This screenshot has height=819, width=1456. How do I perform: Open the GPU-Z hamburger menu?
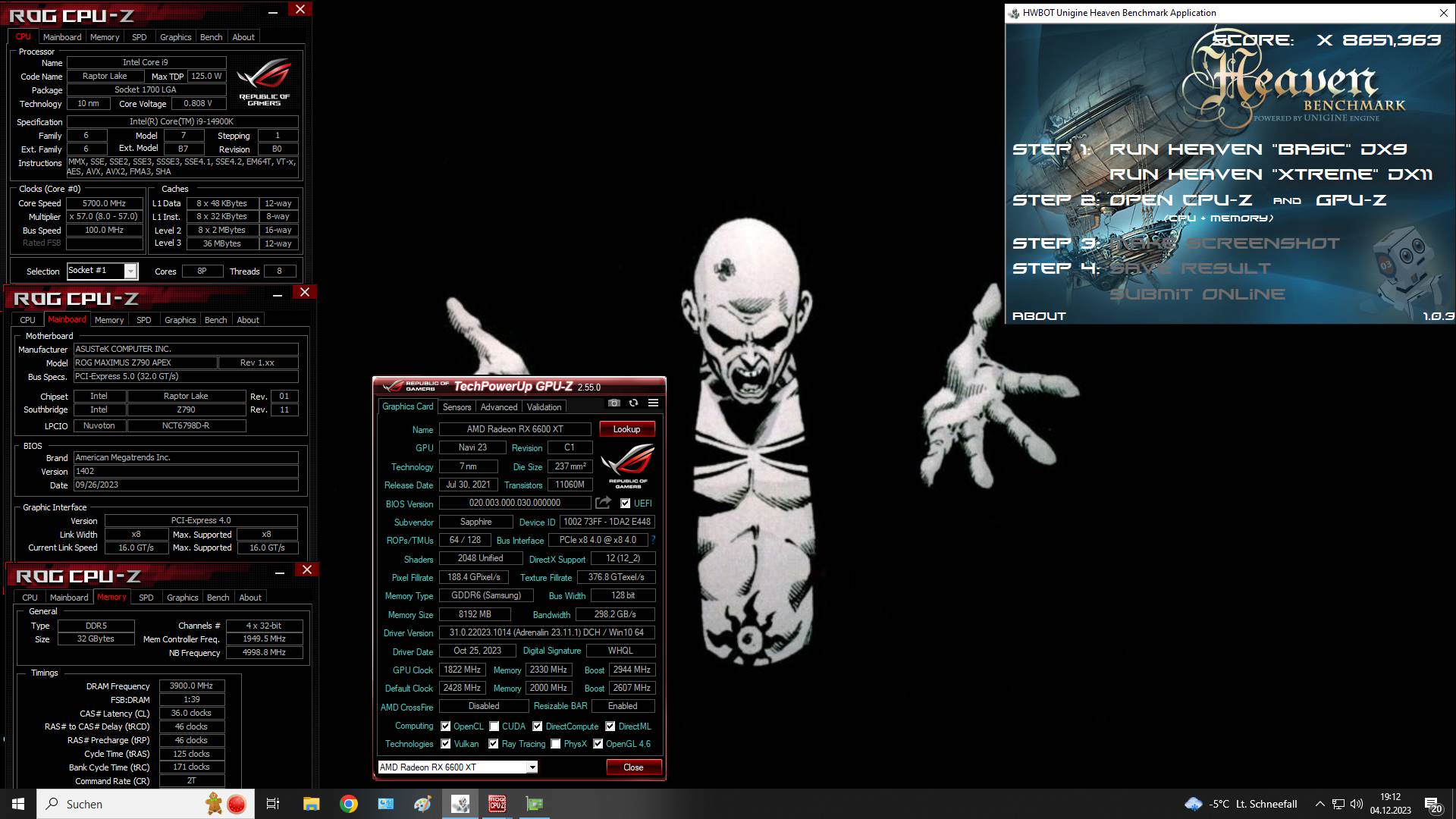[653, 403]
